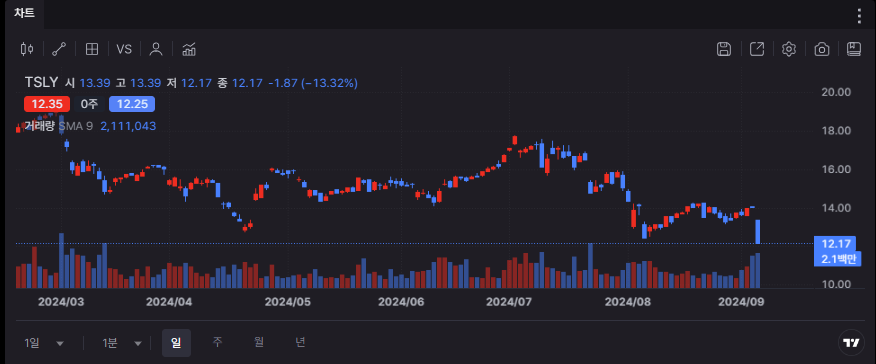Open chart in pop-out window icon
The height and width of the screenshot is (364, 876).
coord(756,49)
